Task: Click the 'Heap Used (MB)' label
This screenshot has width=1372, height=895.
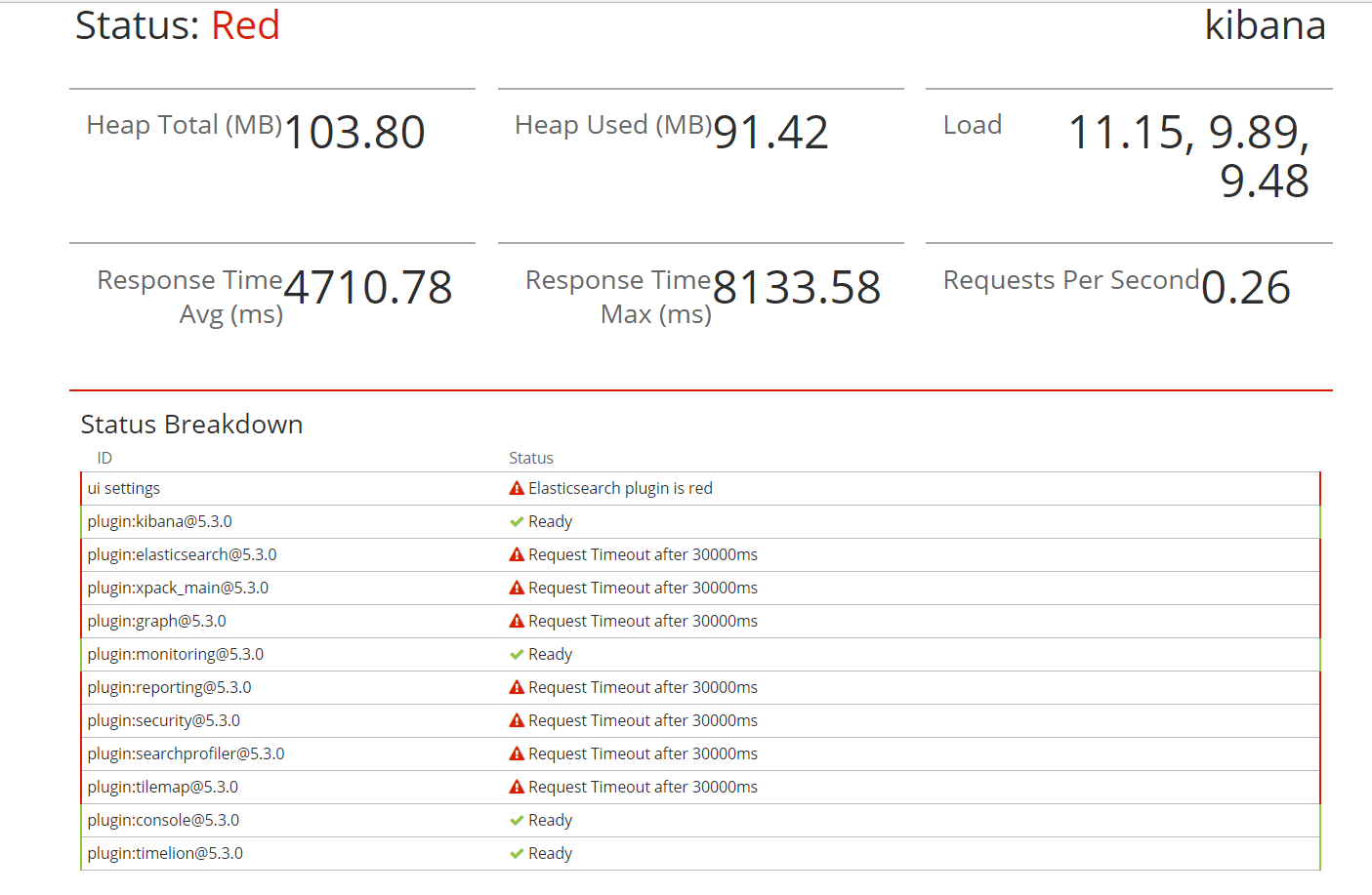Action: point(613,125)
